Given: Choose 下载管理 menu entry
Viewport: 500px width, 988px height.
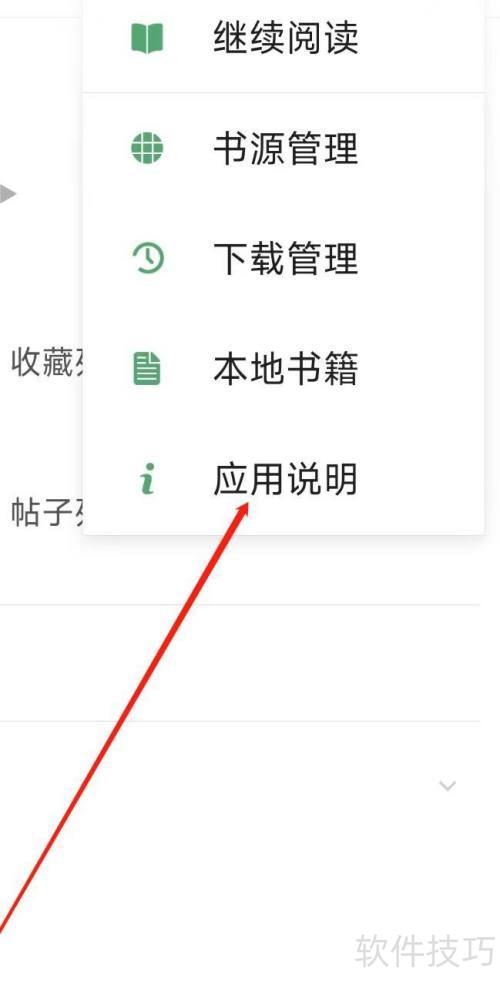Looking at the screenshot, I should click(x=286, y=258).
